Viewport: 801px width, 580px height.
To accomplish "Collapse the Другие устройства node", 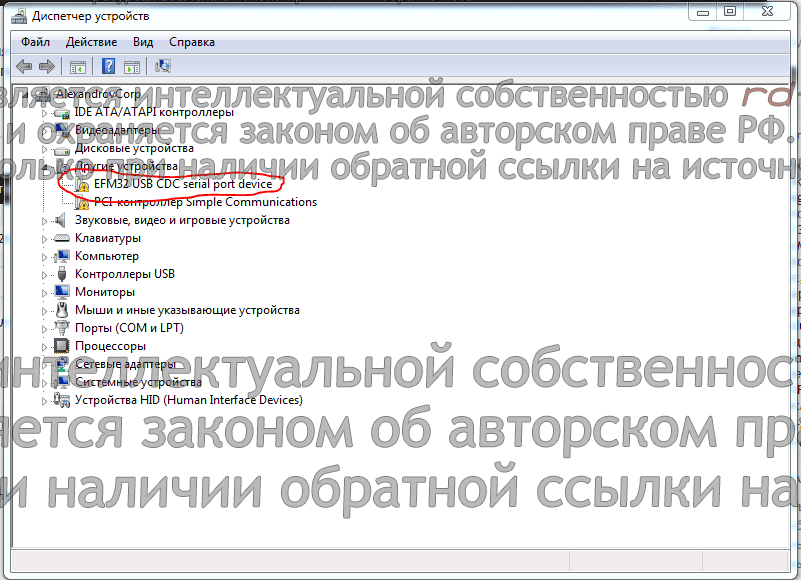I will tap(45, 166).
